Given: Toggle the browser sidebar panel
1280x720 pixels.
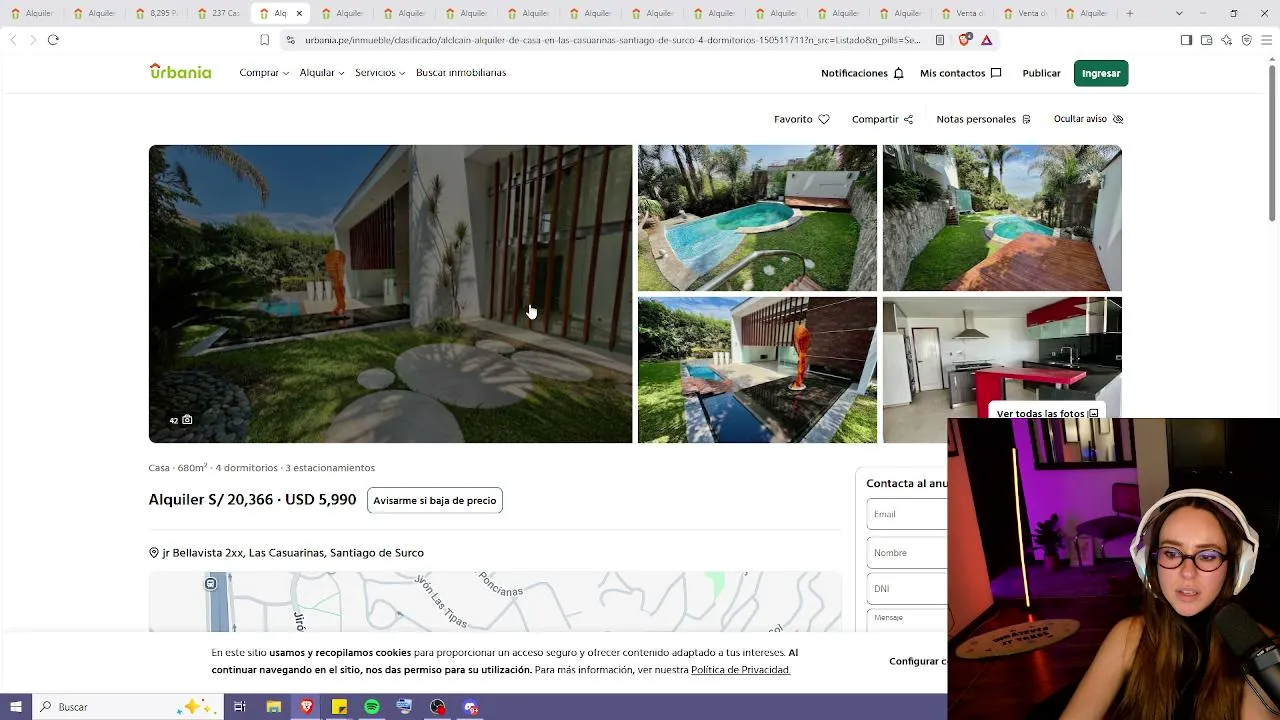Looking at the screenshot, I should (1186, 40).
